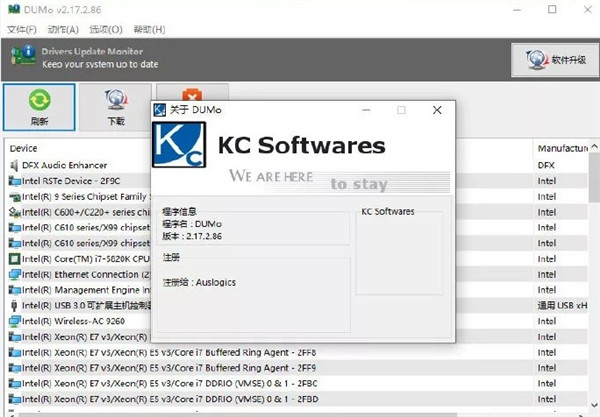Screen dimensions: 600x417
Task: Click the green Refresh (刷新) toolbar button
Action: [39, 108]
